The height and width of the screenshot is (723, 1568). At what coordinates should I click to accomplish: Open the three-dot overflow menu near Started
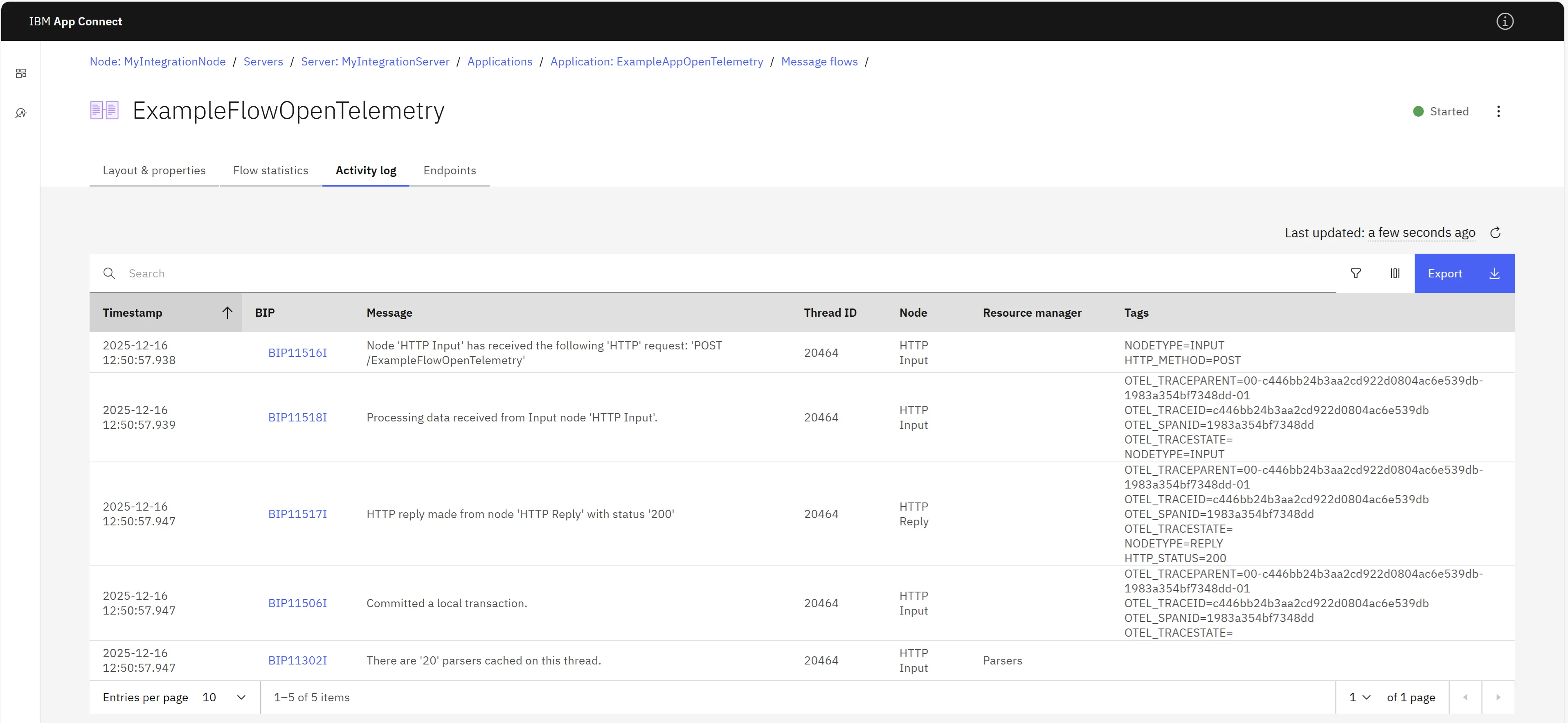pos(1498,111)
